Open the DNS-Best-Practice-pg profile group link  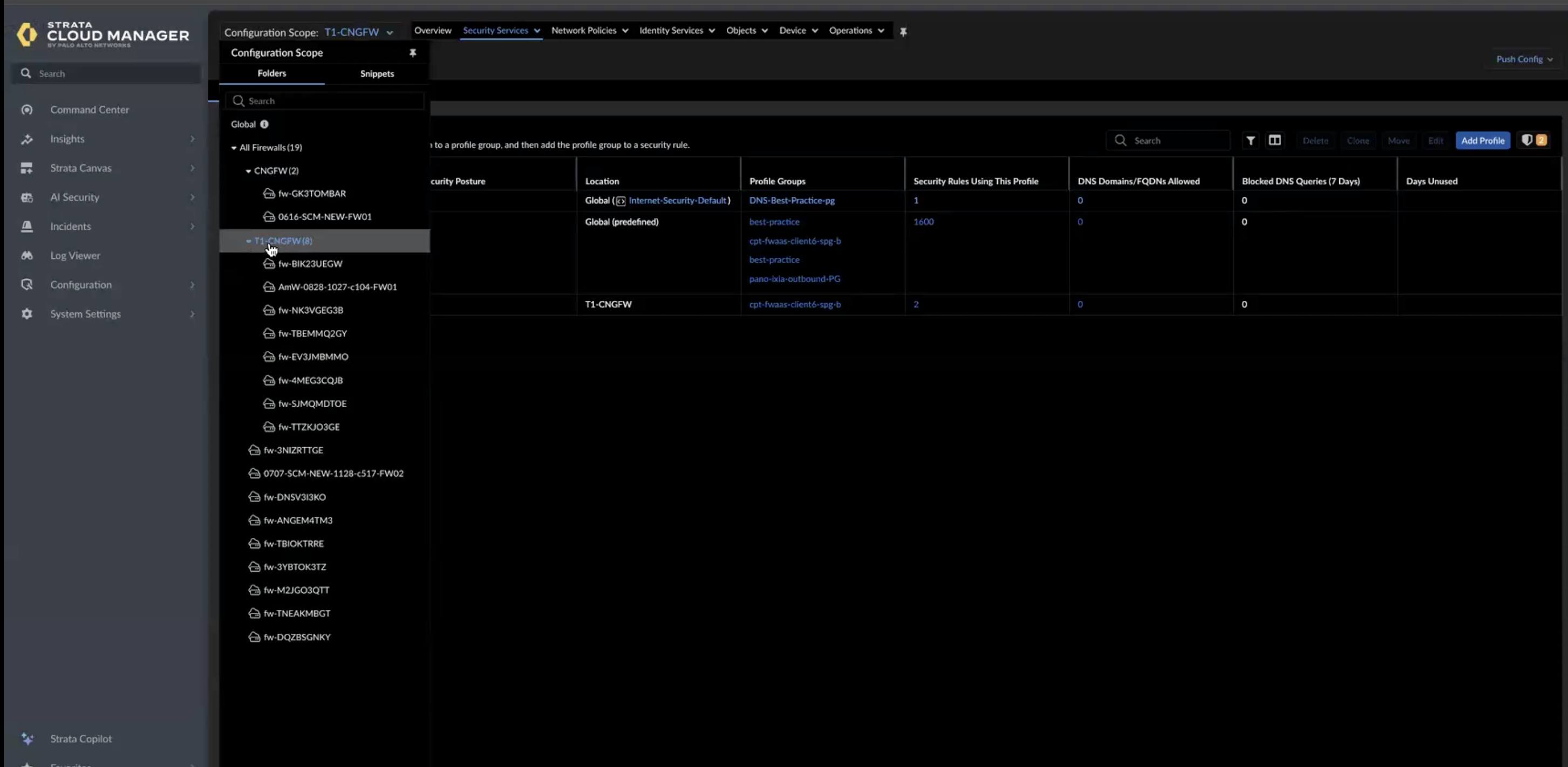792,200
